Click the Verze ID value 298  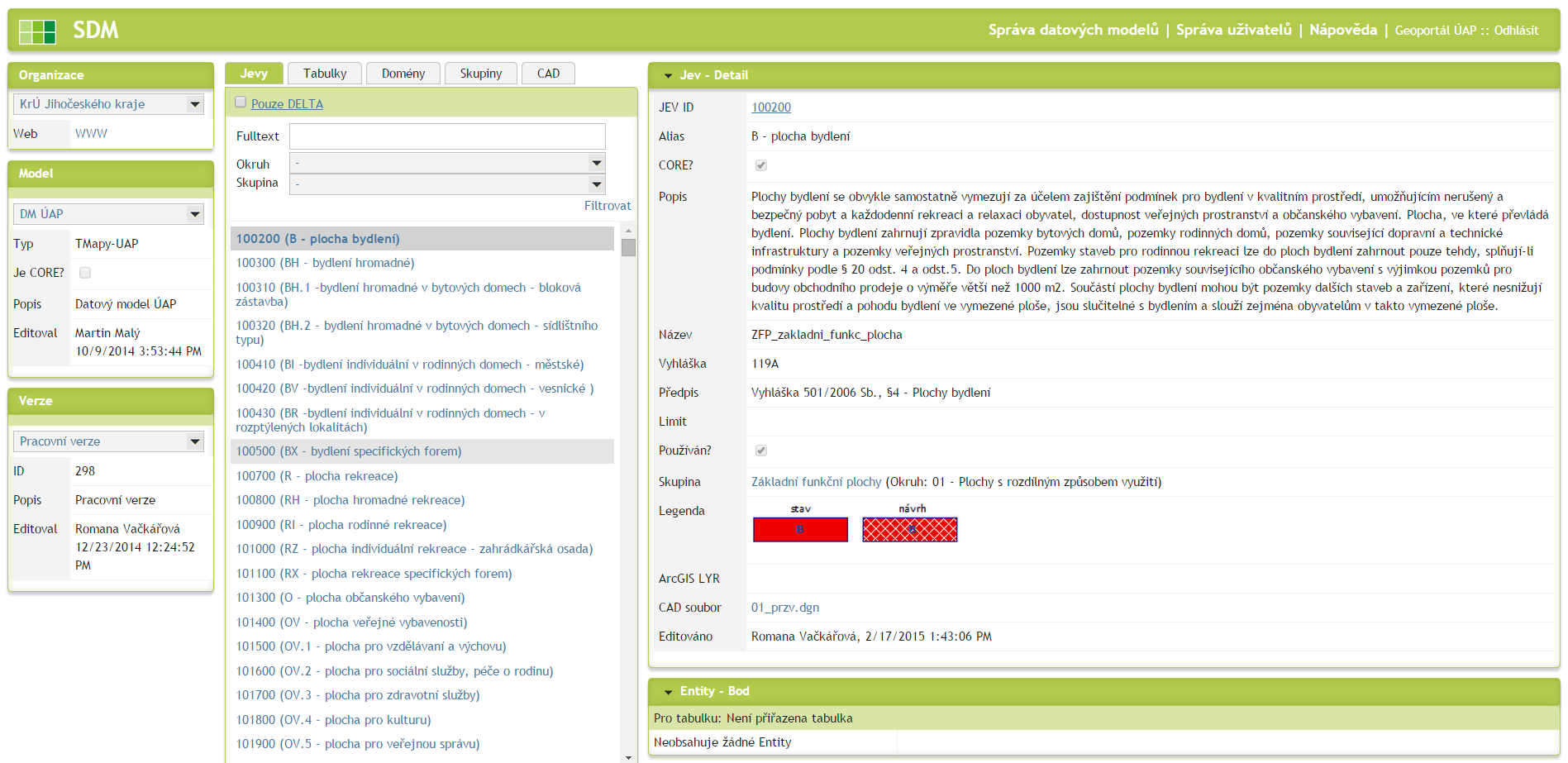(x=85, y=471)
